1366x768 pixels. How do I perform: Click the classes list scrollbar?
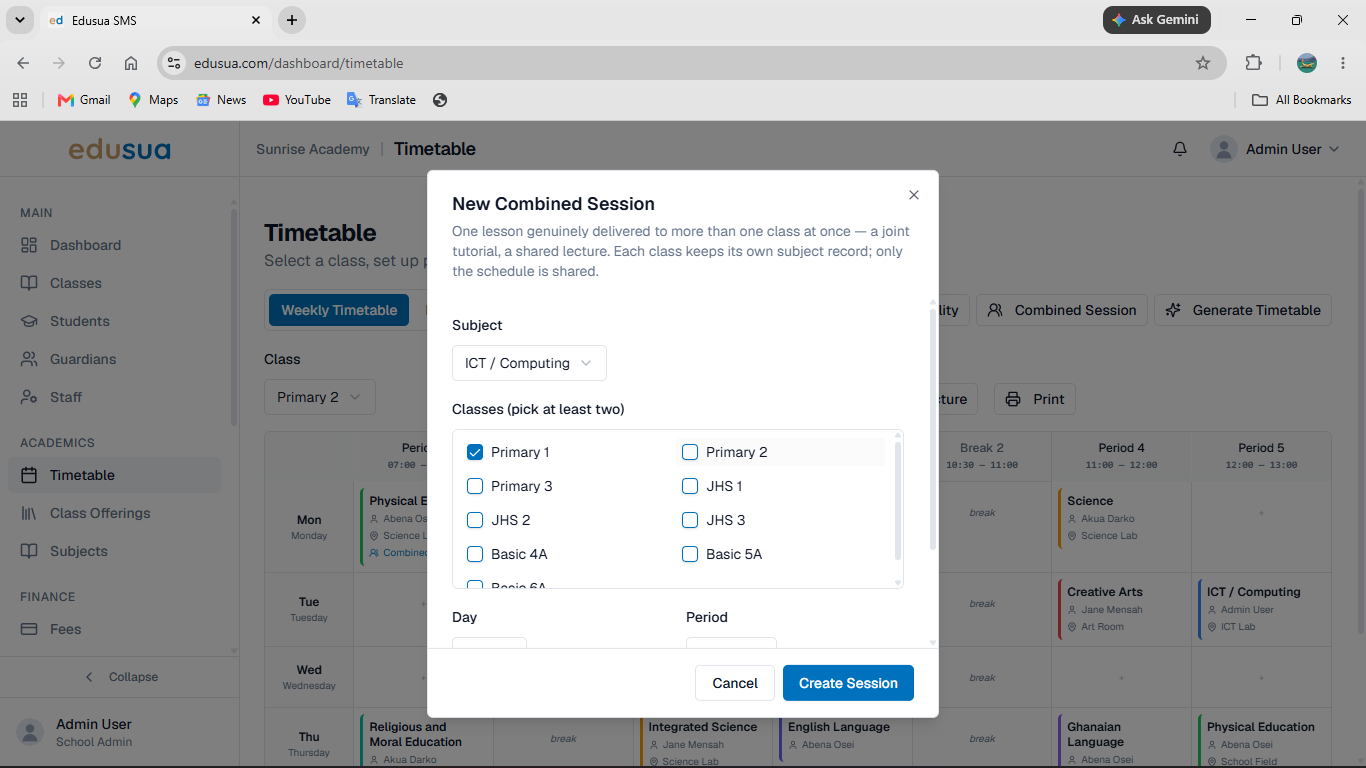click(x=897, y=500)
